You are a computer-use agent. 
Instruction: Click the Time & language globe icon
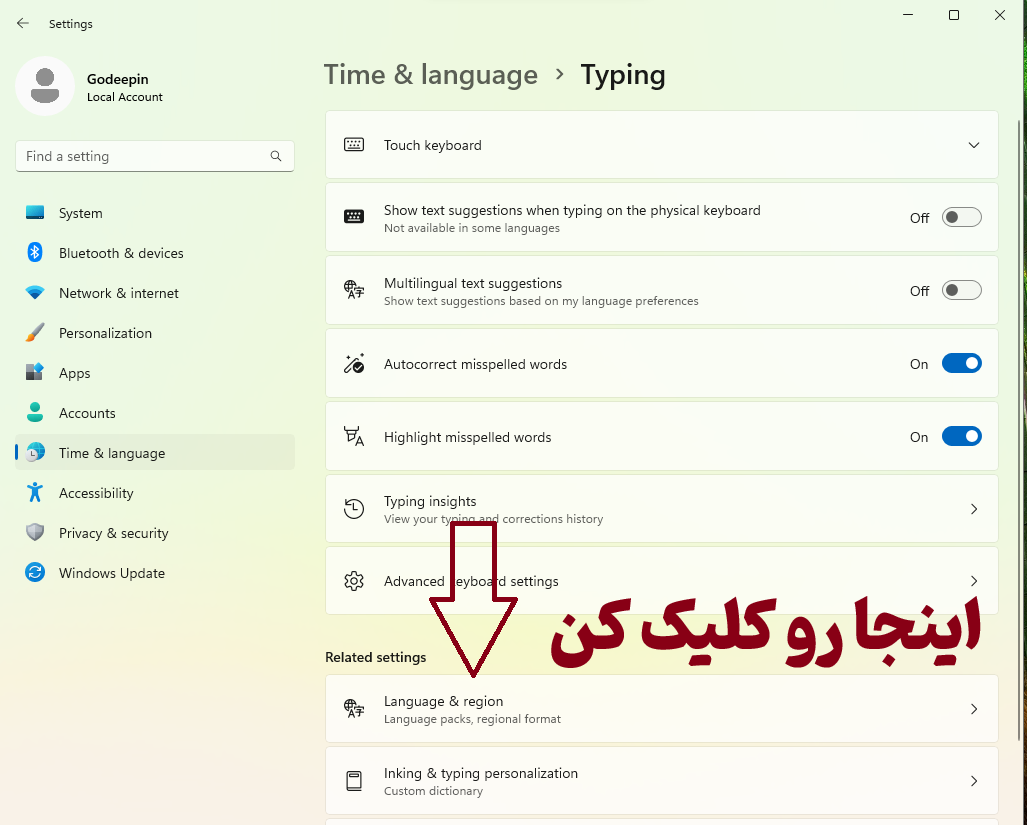pyautogui.click(x=35, y=452)
